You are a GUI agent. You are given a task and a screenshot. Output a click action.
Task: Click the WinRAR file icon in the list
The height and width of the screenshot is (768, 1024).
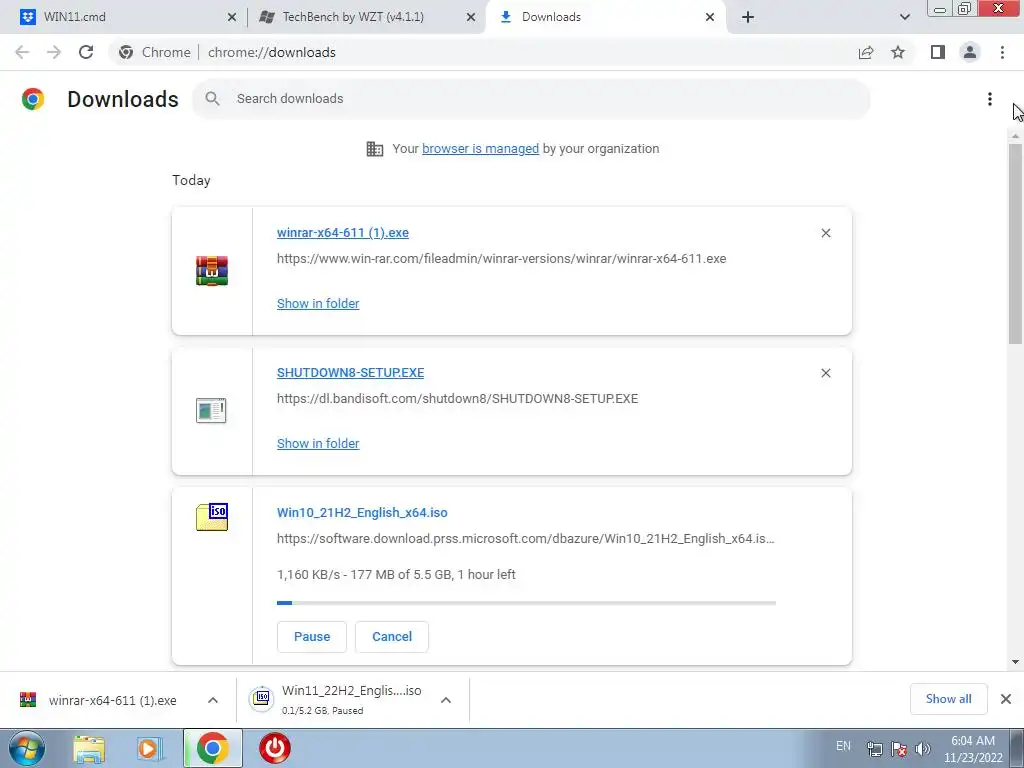212,271
